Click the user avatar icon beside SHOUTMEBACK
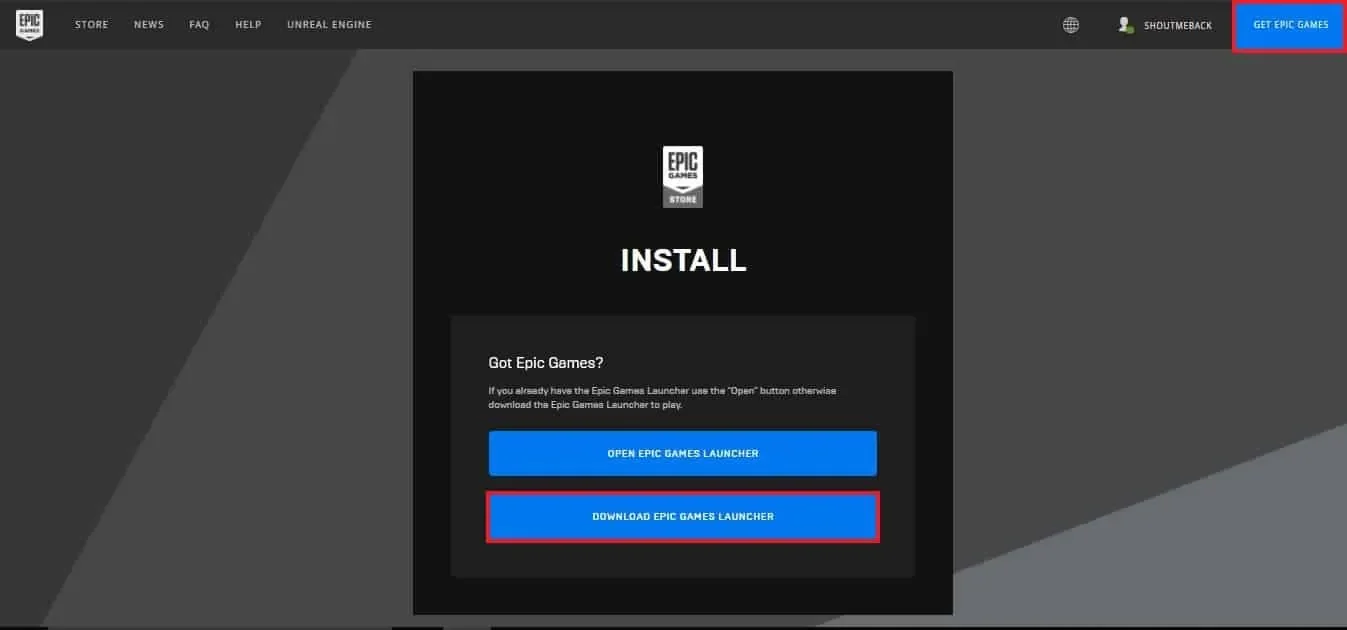1347x630 pixels. tap(1125, 25)
